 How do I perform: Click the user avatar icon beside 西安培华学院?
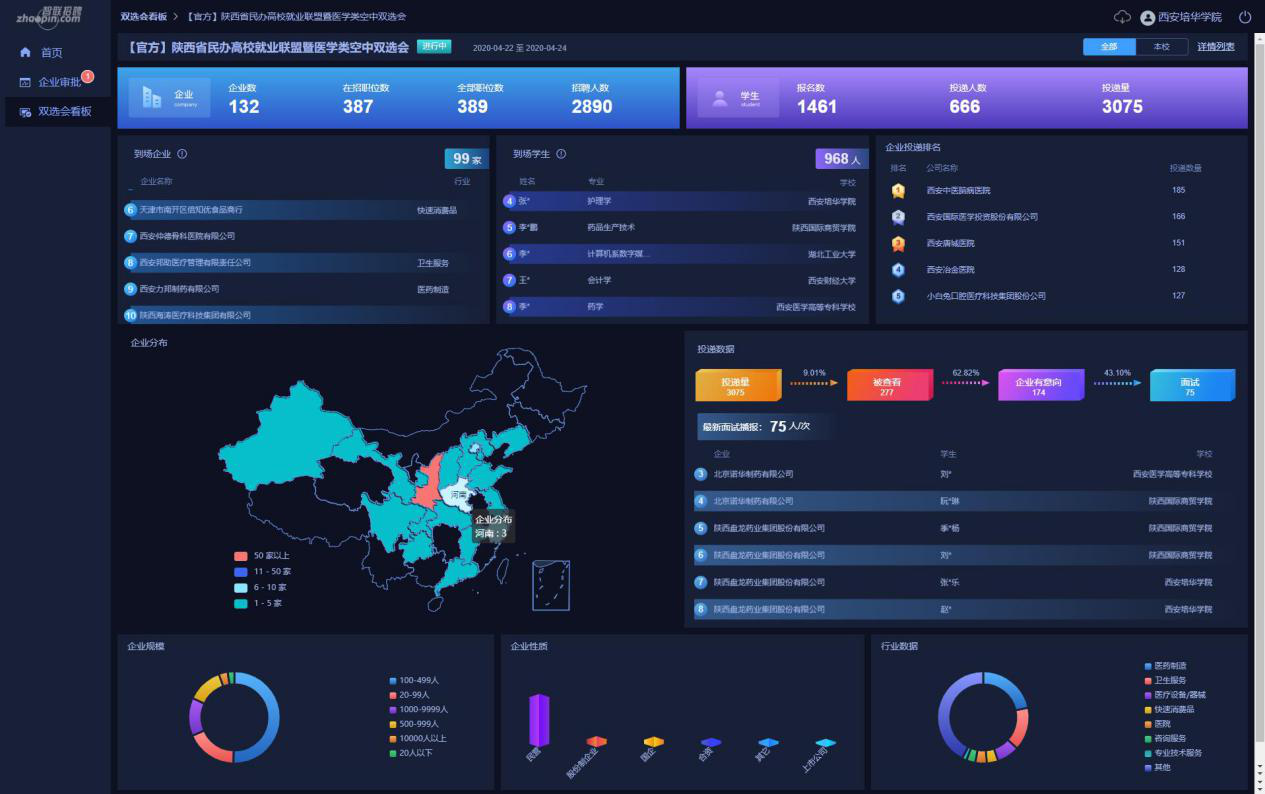click(1147, 17)
